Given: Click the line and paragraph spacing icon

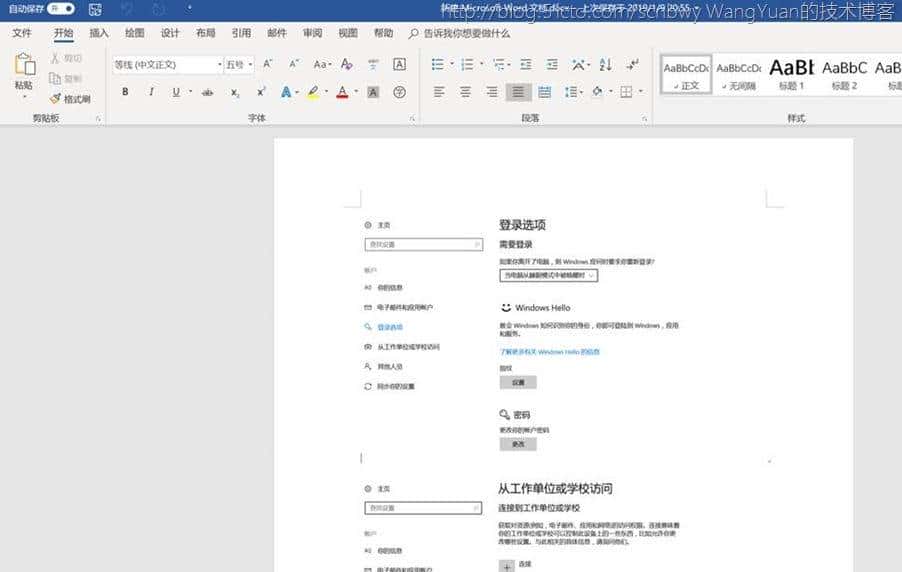Looking at the screenshot, I should point(571,91).
